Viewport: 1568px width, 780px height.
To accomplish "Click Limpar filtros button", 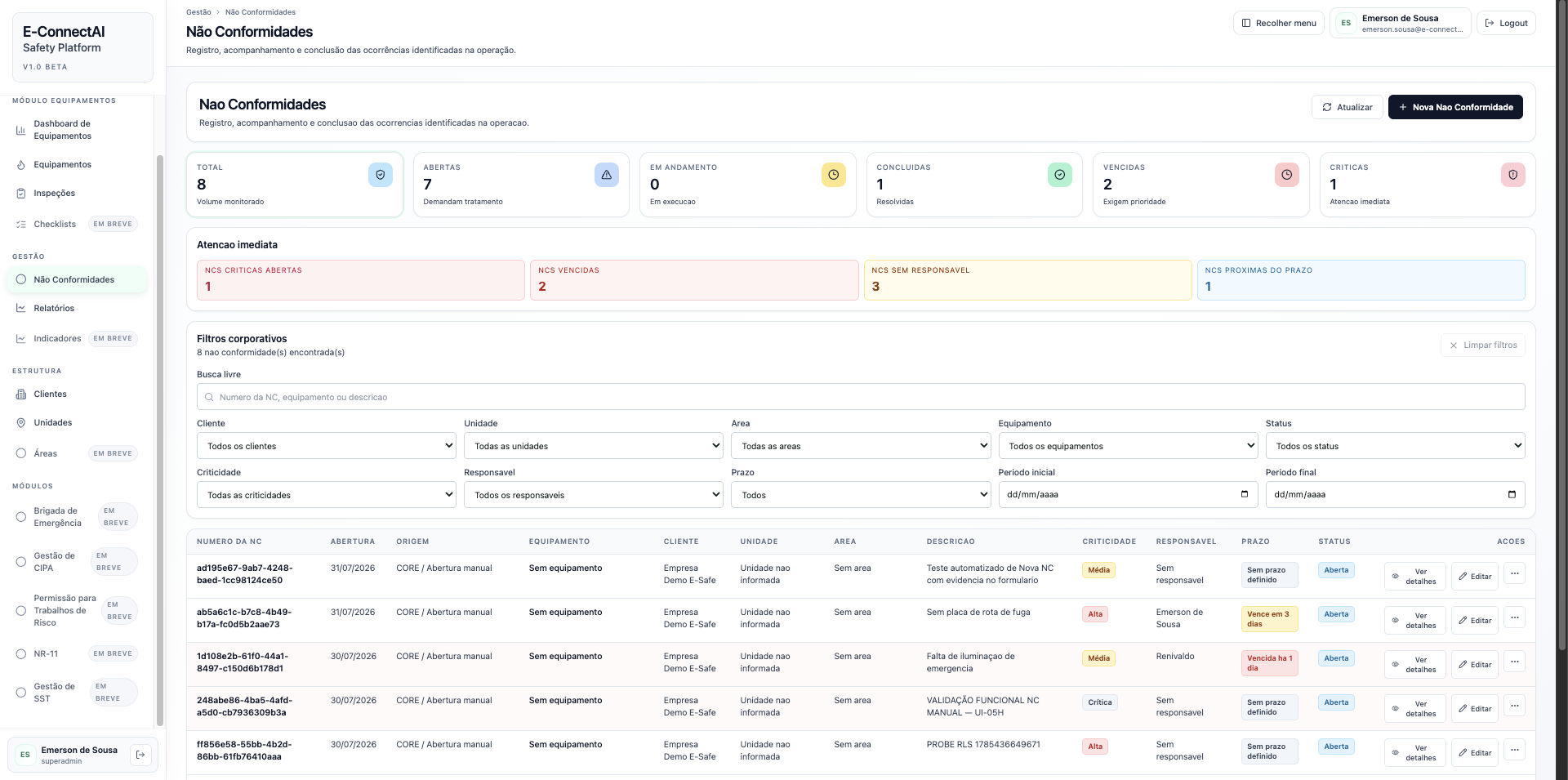I will point(1483,345).
